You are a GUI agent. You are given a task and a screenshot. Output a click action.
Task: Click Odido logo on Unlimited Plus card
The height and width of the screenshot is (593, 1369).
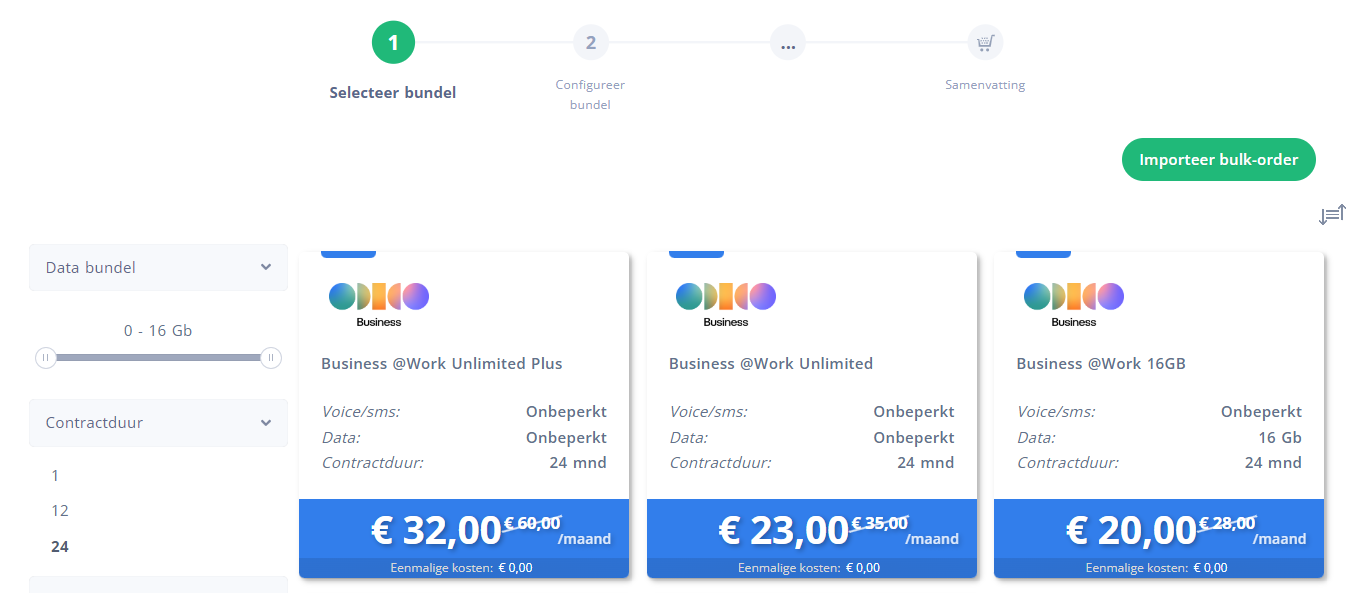click(x=379, y=304)
